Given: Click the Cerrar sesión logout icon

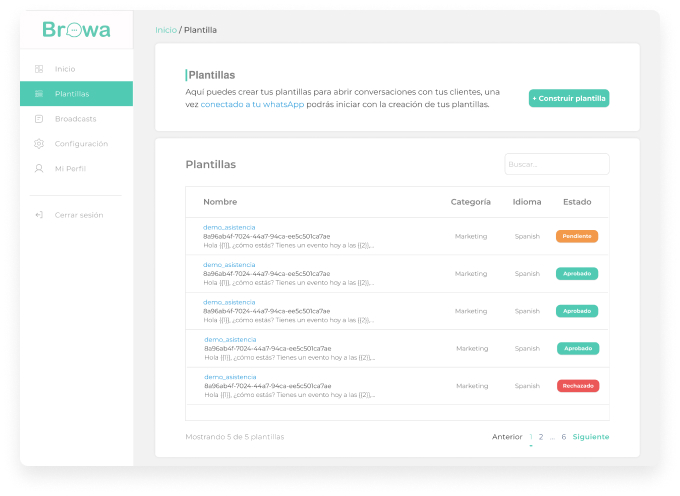Looking at the screenshot, I should point(39,215).
